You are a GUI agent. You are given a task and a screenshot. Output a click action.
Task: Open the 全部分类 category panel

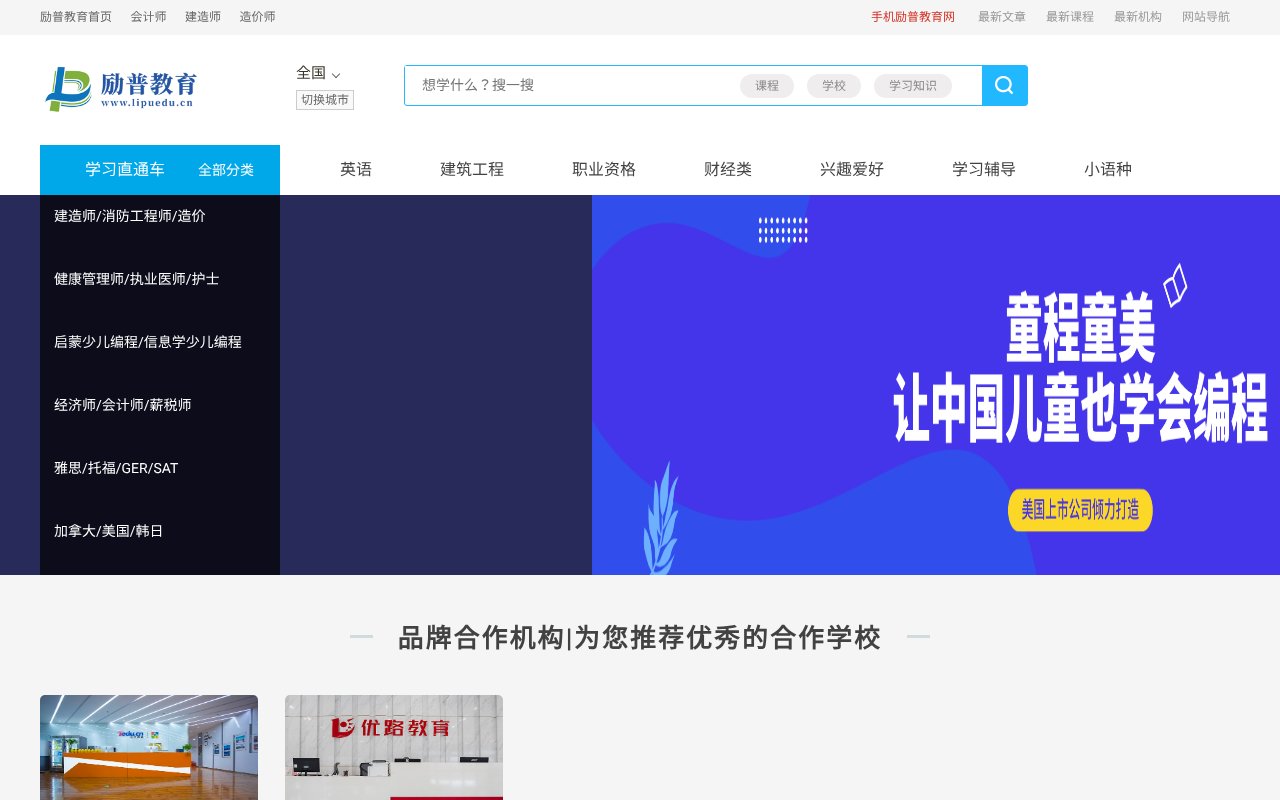226,170
